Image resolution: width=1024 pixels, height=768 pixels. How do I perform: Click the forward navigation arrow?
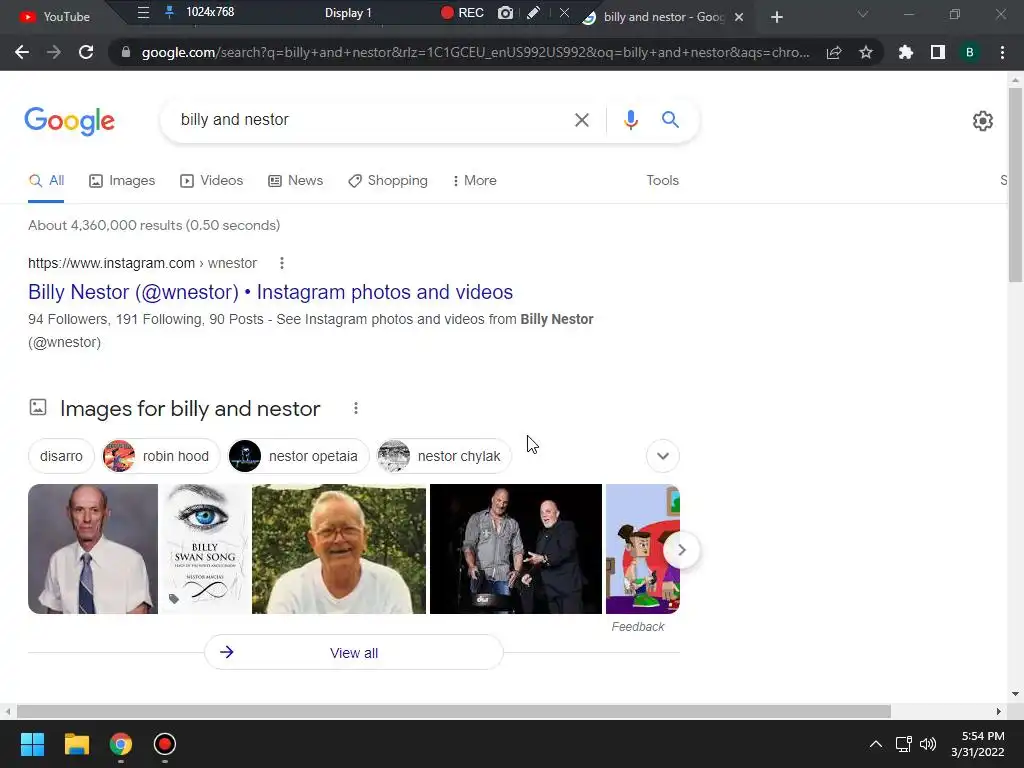pyautogui.click(x=54, y=52)
